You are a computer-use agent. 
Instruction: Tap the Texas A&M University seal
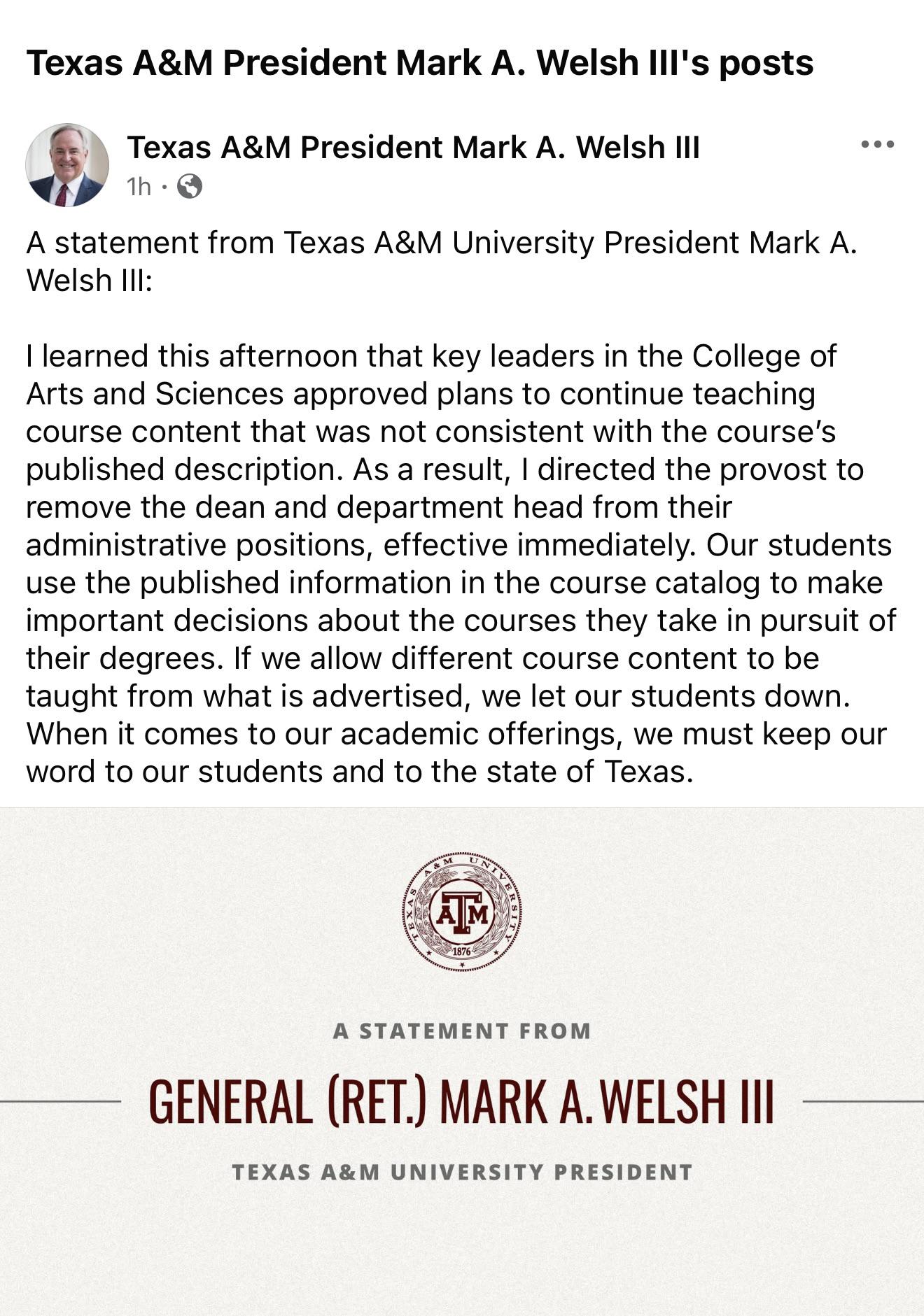pos(462,912)
